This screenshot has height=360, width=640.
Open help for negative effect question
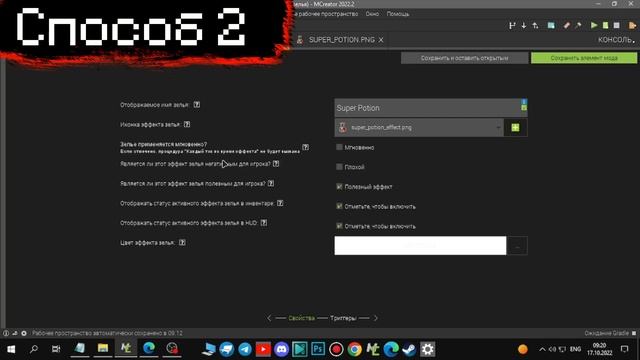pos(276,164)
